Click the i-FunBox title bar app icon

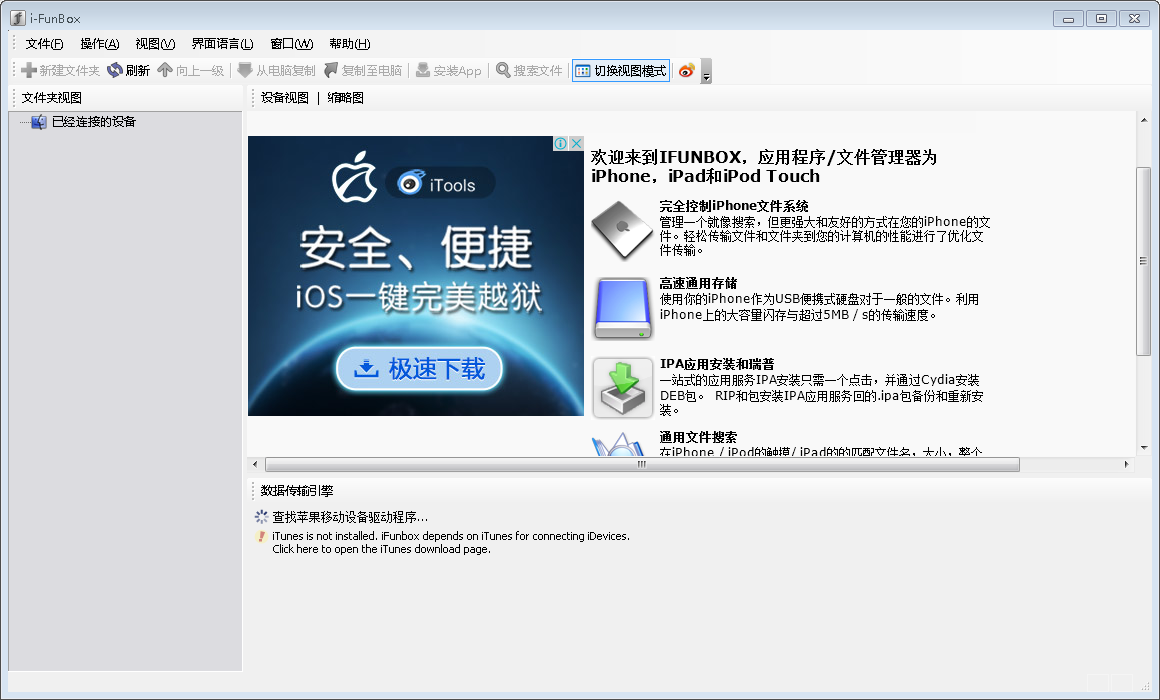18,18
